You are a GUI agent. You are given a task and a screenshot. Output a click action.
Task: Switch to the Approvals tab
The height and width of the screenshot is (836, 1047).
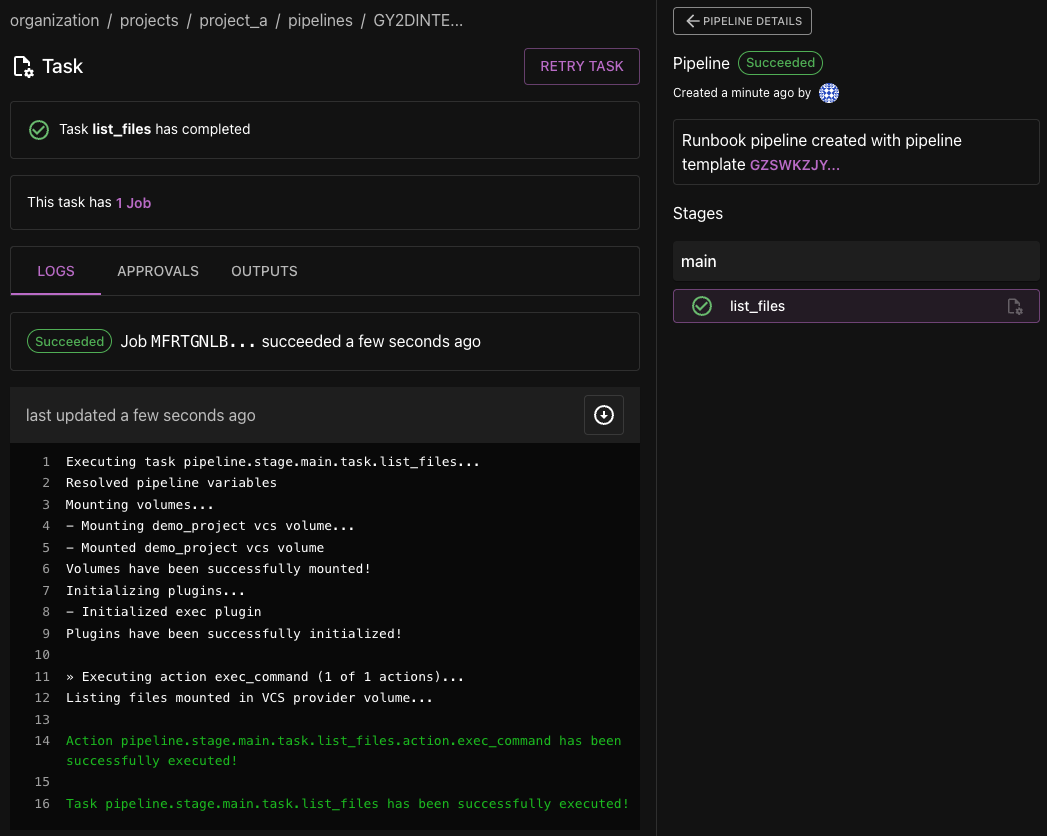pyautogui.click(x=158, y=271)
